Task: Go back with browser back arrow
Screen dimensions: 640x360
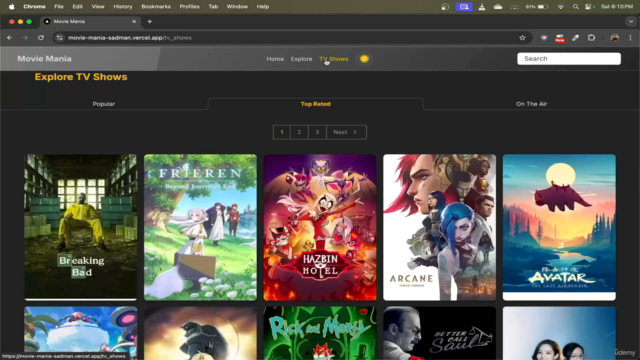Action: tap(10, 38)
